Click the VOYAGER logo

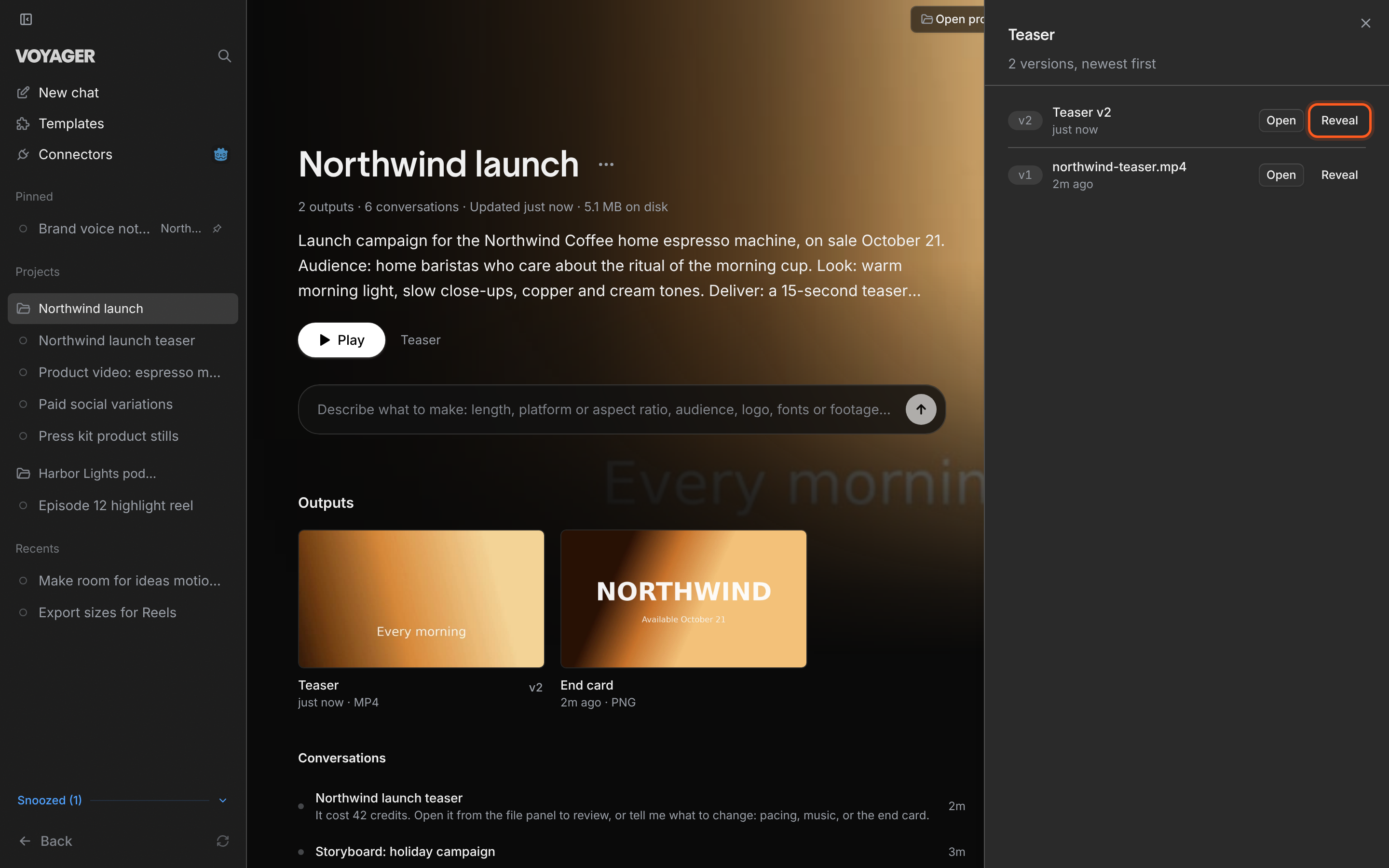(55, 56)
